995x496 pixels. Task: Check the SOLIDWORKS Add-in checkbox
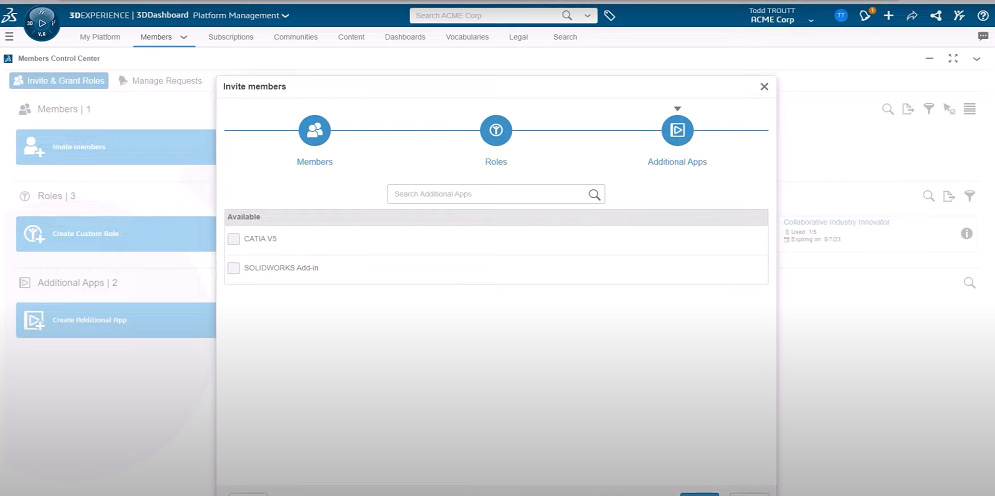[234, 268]
